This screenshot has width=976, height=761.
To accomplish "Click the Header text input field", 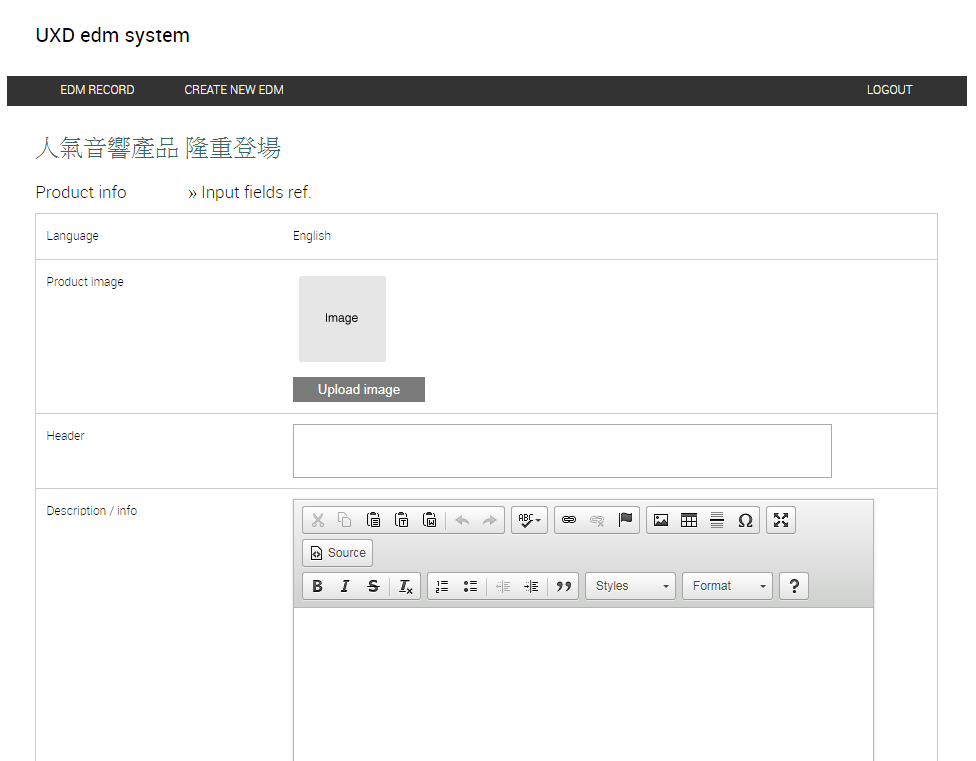I will pos(562,451).
